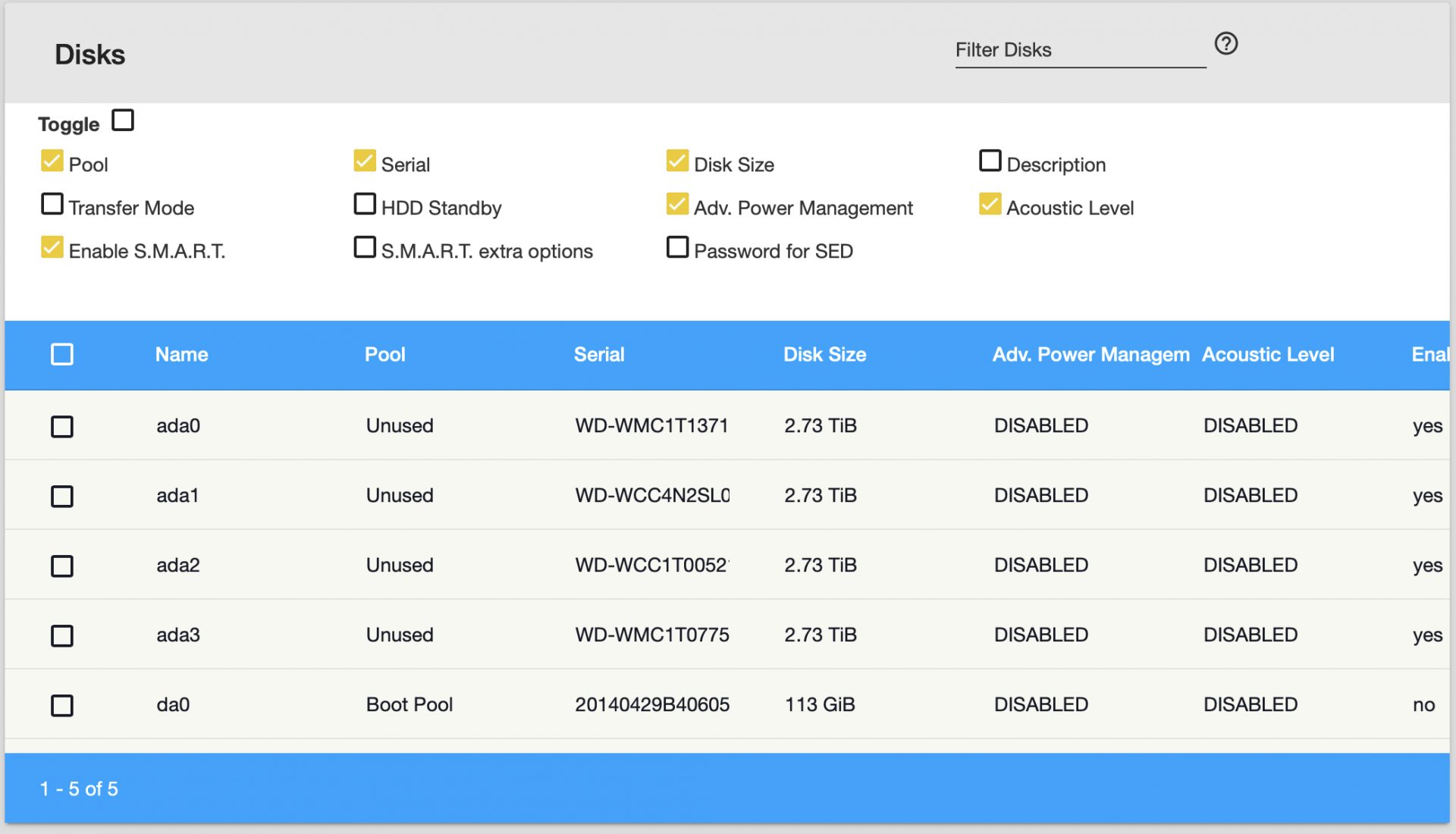Open the help icon next to Filter Disks
This screenshot has height=834, width=1456.
(x=1225, y=44)
